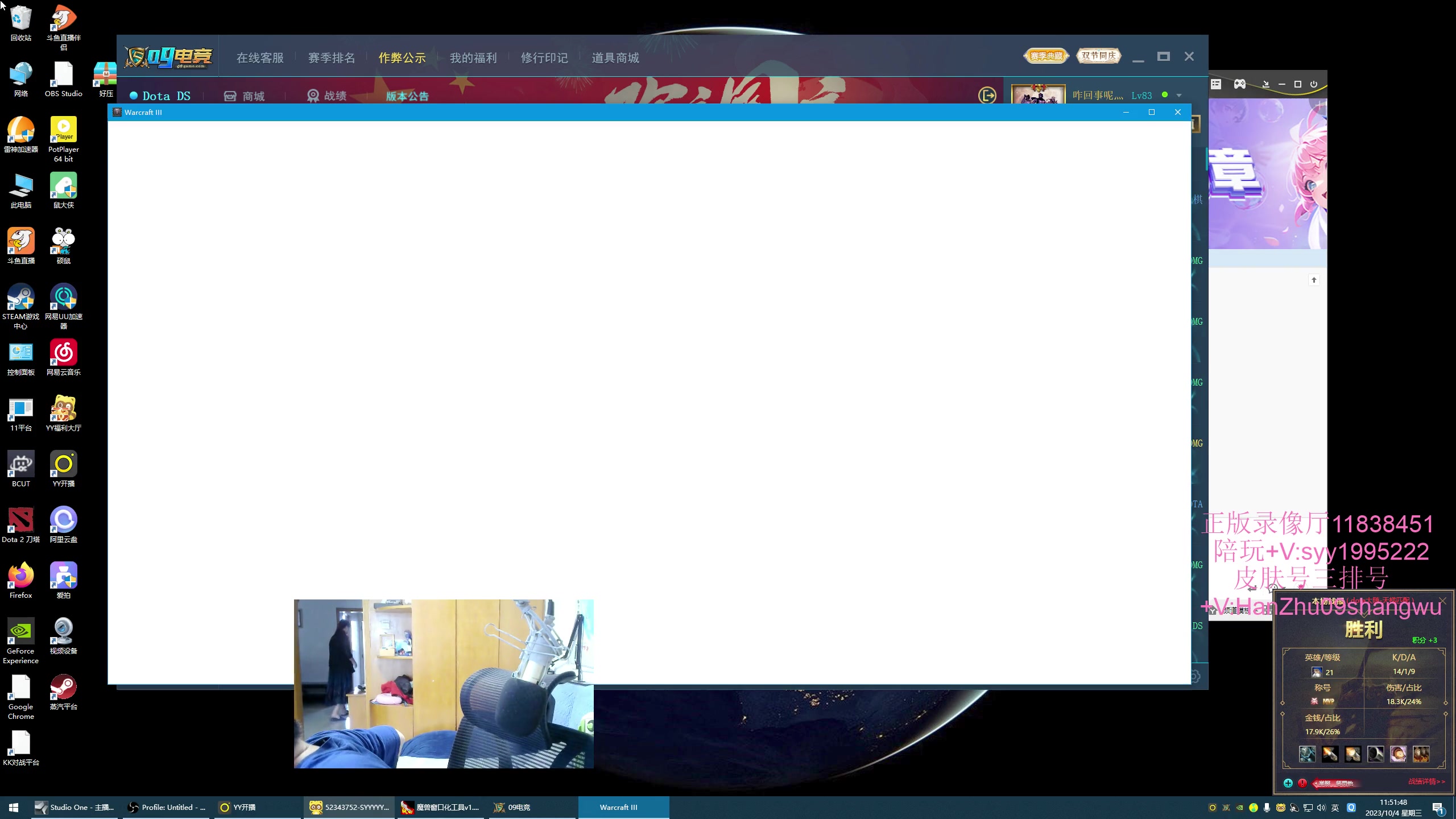Open the 在线客服 menu in 09电竞
The height and width of the screenshot is (819, 1456).
260,57
